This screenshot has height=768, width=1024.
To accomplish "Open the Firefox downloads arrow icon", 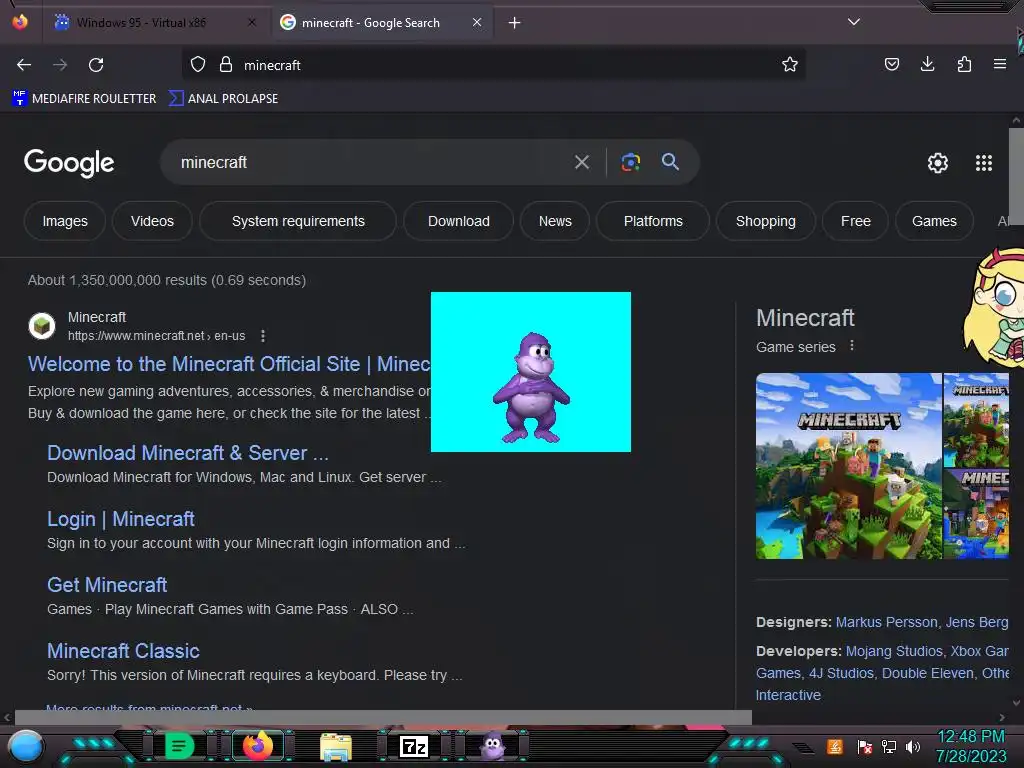I will [x=927, y=64].
